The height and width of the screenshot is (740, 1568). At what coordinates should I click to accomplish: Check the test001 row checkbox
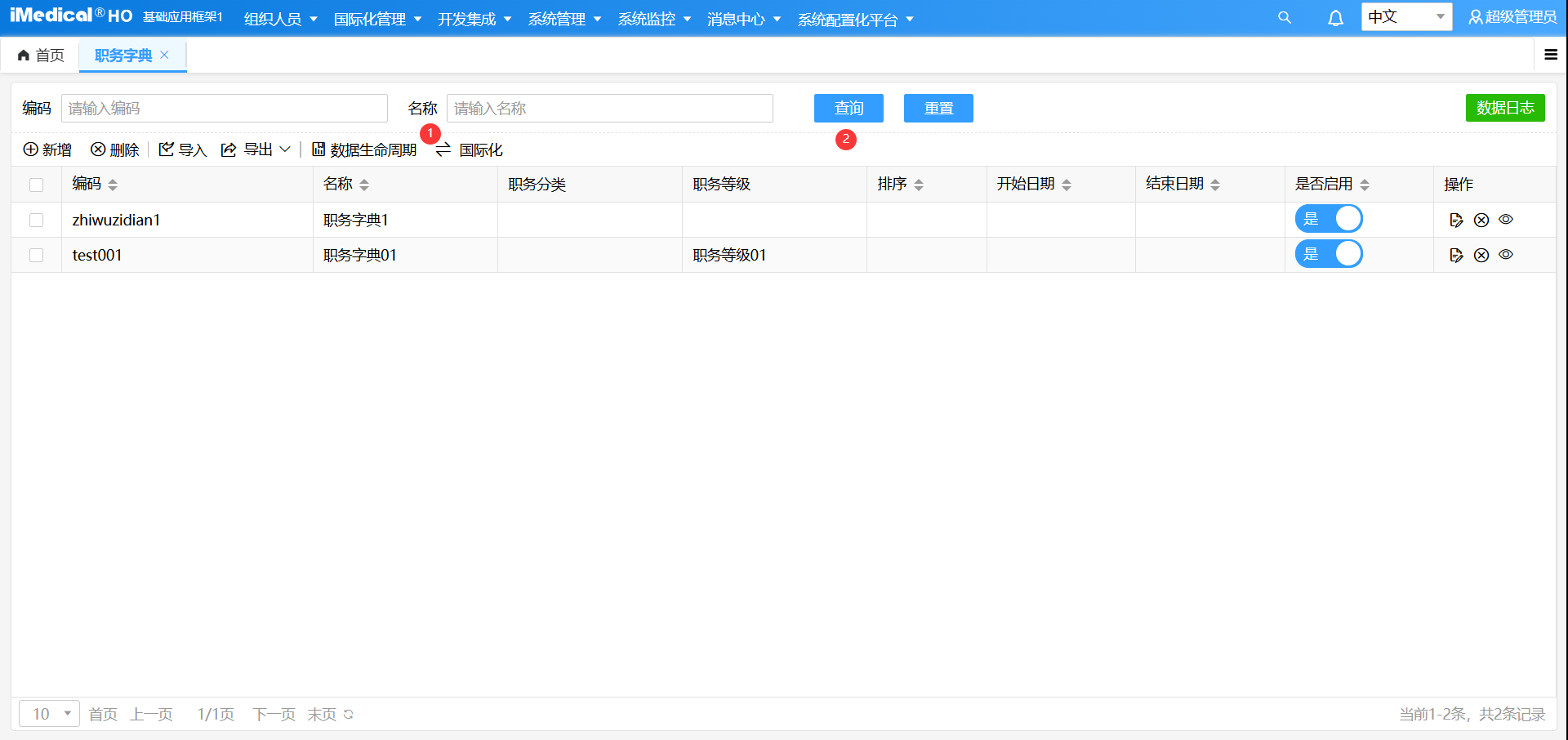36,255
